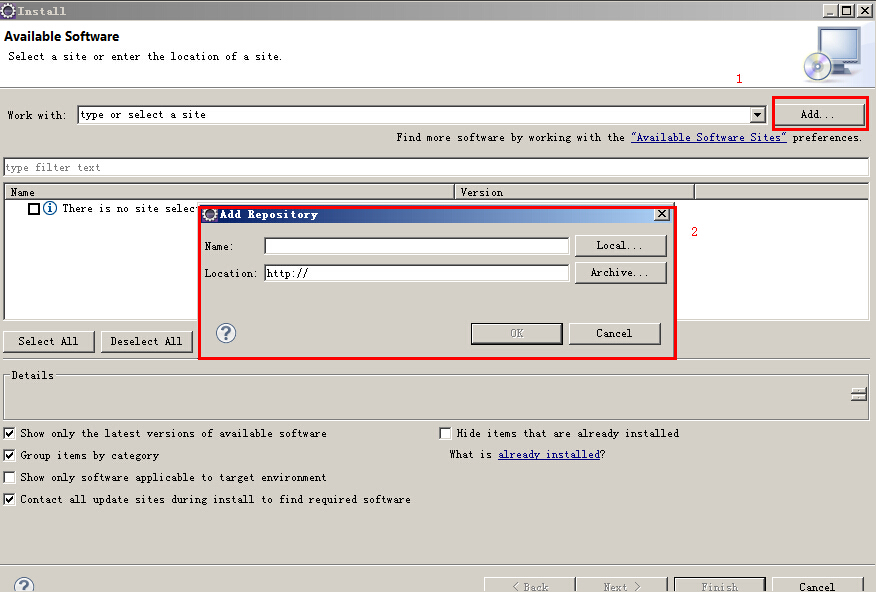The width and height of the screenshot is (876, 593).
Task: Click the Details panel resize icon
Action: [858, 394]
